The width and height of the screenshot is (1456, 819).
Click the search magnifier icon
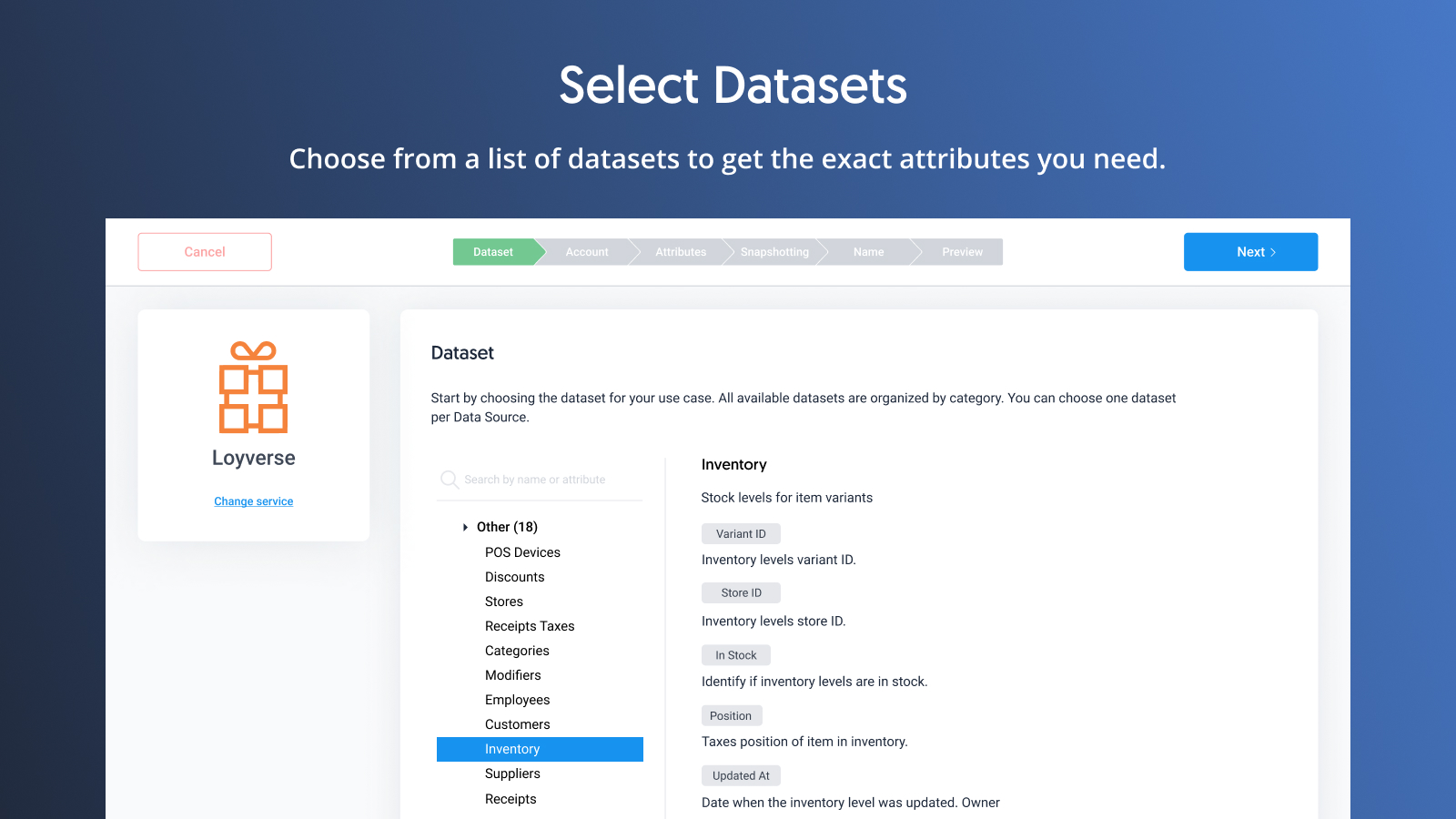click(x=449, y=480)
